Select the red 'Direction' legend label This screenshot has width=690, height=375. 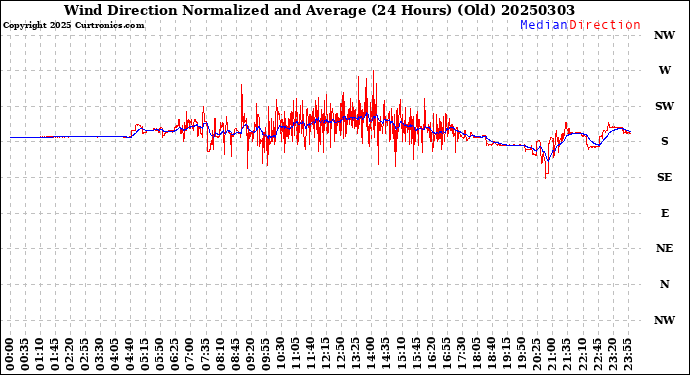pos(605,25)
